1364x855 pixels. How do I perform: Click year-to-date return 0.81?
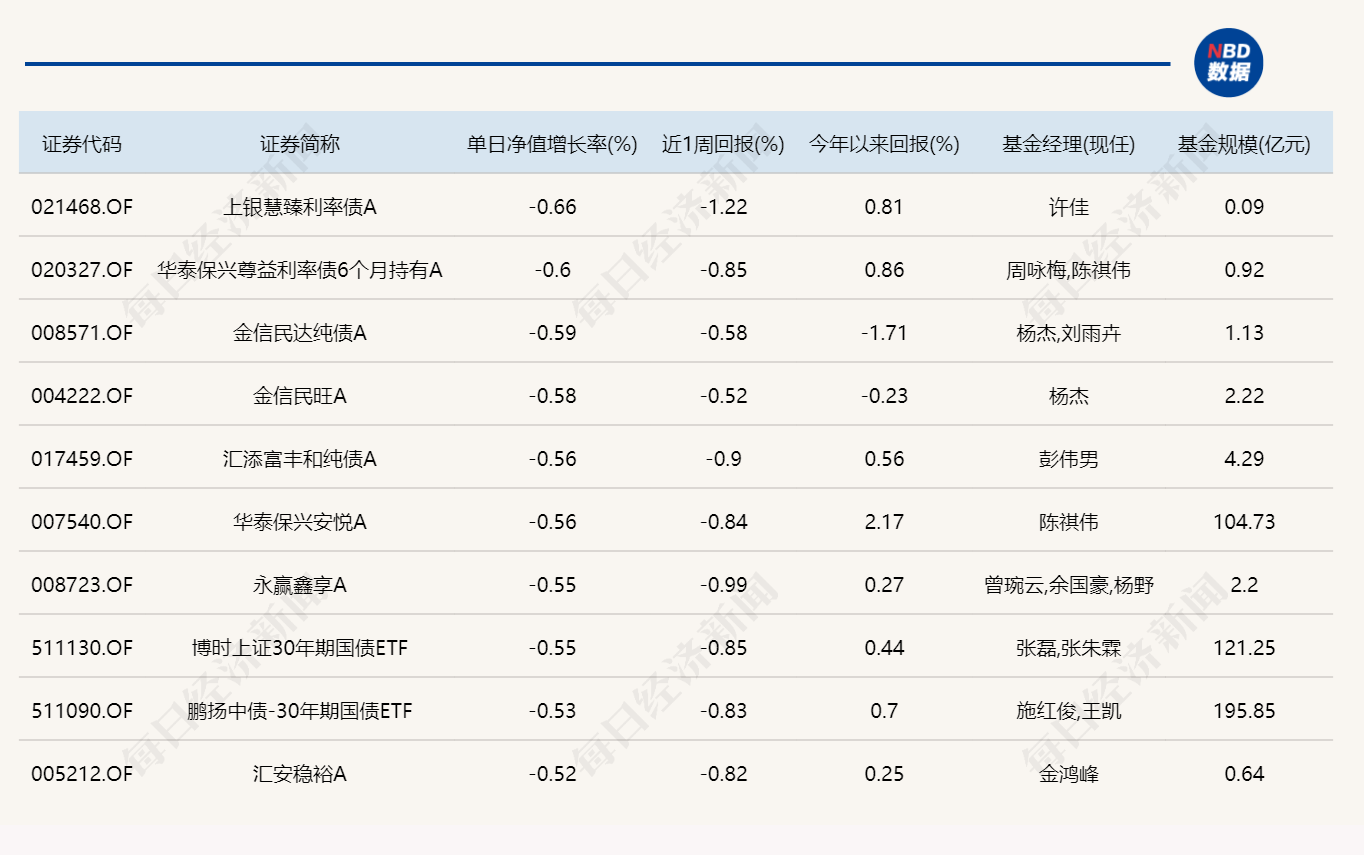pos(884,207)
